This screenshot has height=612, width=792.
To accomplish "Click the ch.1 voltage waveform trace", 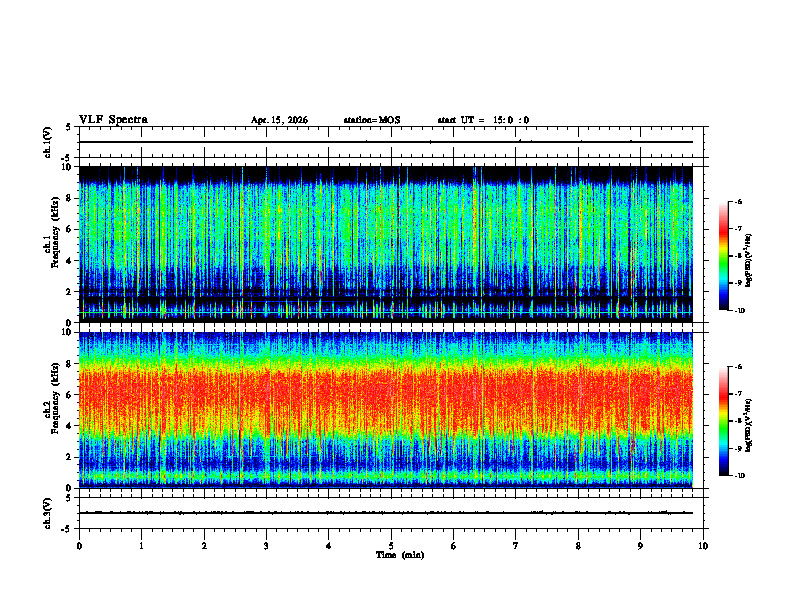I will (386, 142).
